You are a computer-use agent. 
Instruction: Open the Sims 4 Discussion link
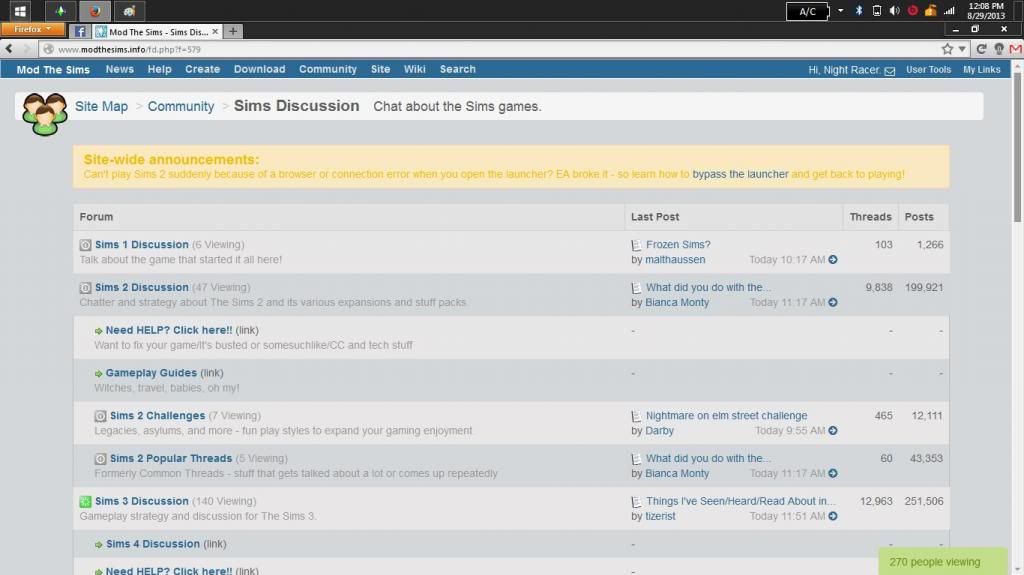point(153,544)
